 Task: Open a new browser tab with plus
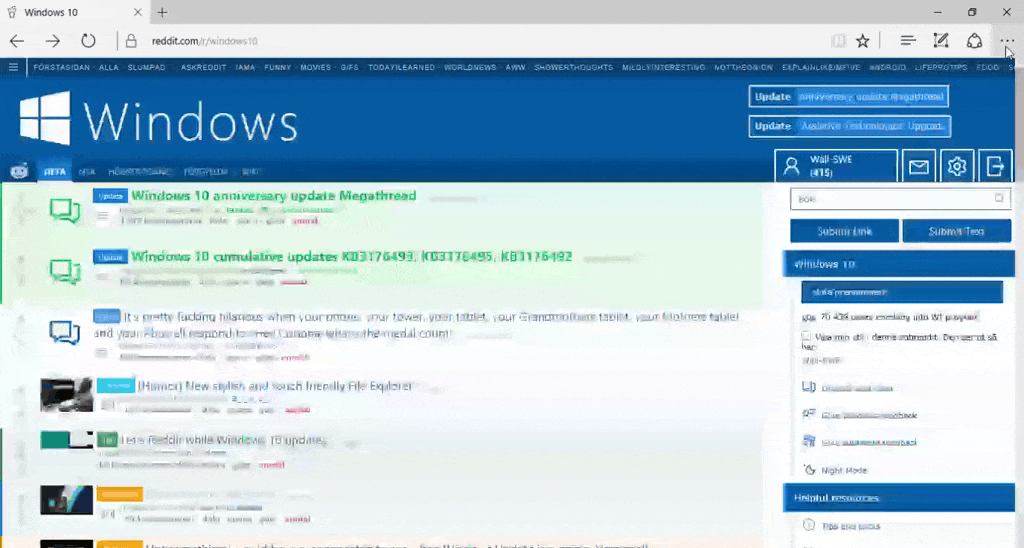click(x=162, y=12)
